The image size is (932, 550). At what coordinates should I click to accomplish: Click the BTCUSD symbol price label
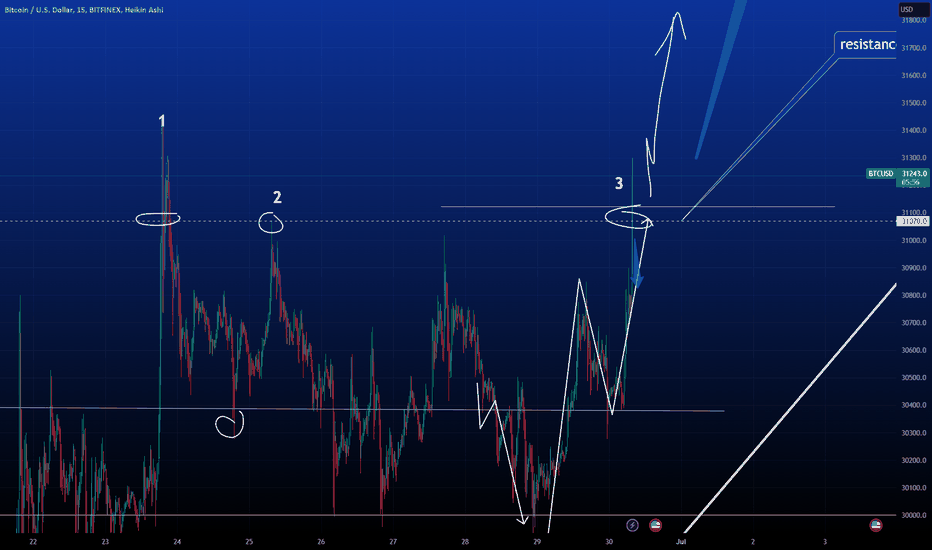point(880,174)
